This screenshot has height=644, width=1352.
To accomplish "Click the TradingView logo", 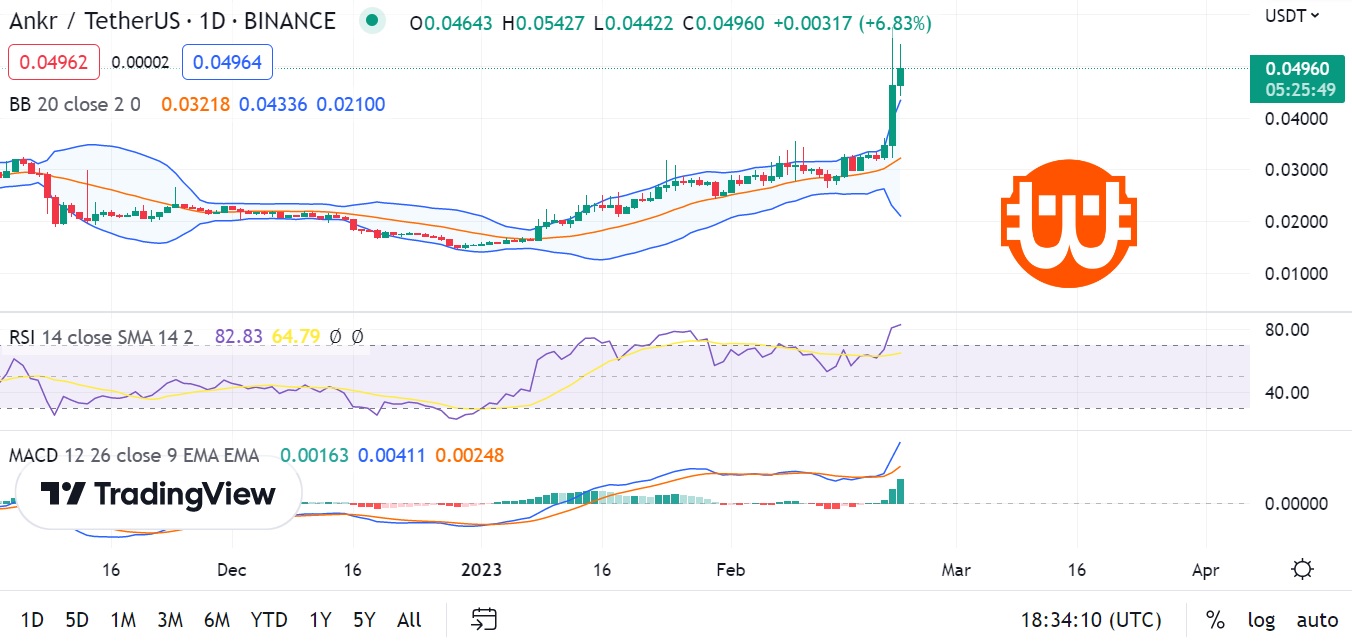I will (159, 494).
